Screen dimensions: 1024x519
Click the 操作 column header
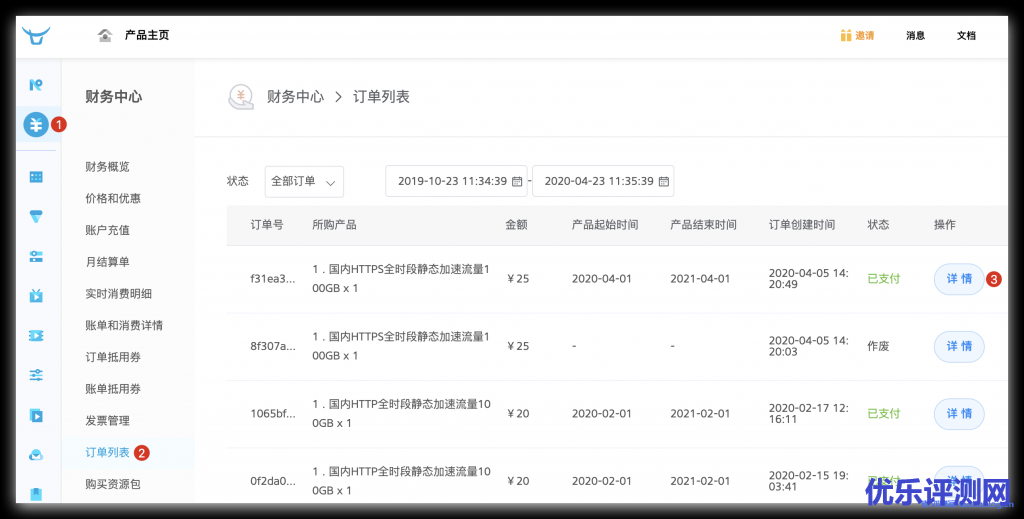click(945, 225)
